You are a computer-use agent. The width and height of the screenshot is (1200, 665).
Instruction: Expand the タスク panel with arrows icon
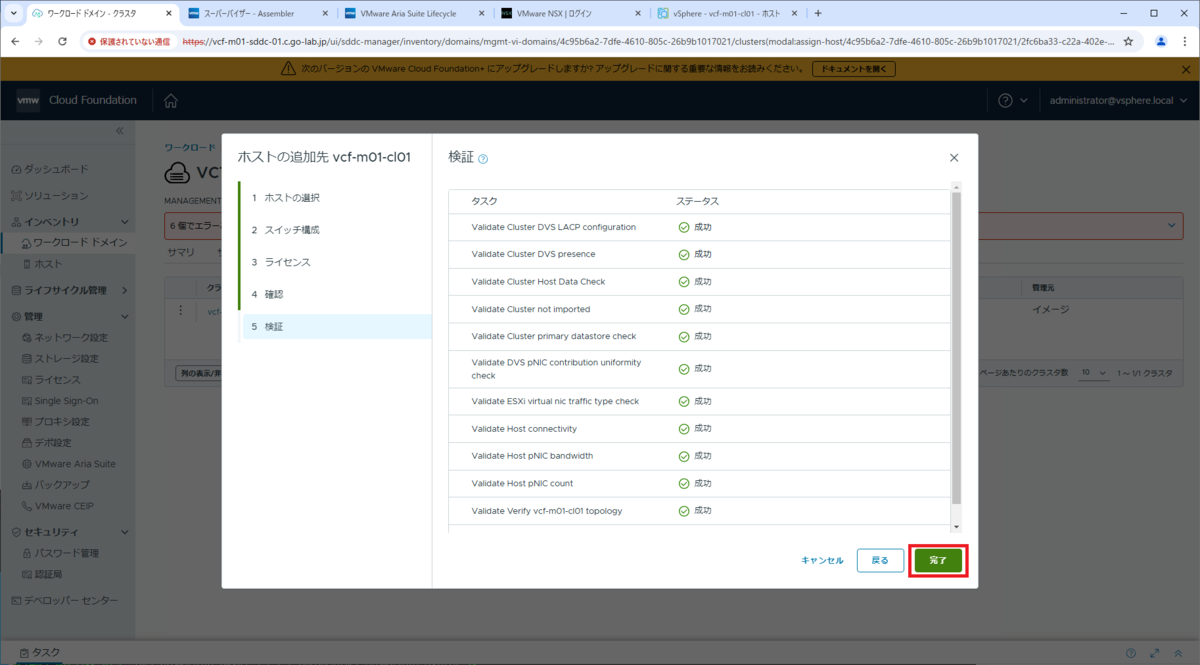click(x=1156, y=653)
